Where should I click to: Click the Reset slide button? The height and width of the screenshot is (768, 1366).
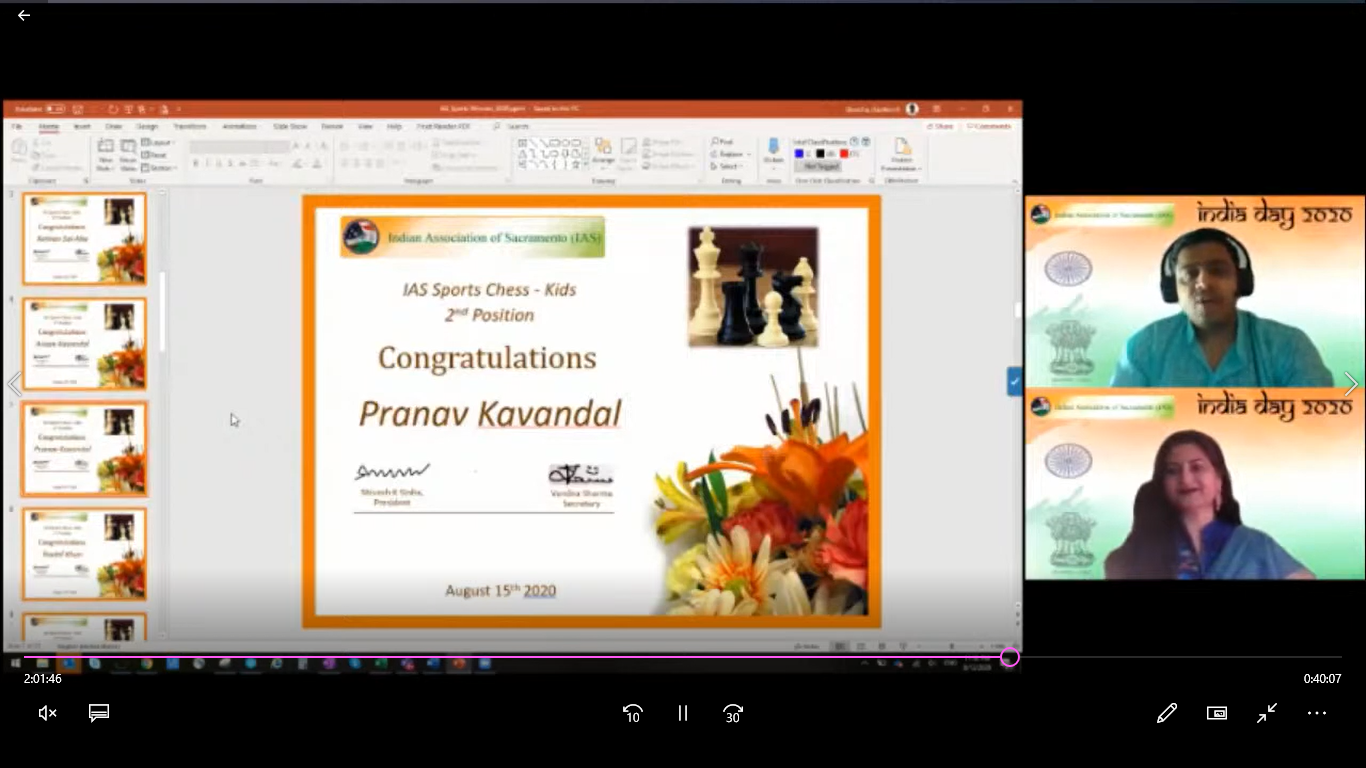click(154, 155)
